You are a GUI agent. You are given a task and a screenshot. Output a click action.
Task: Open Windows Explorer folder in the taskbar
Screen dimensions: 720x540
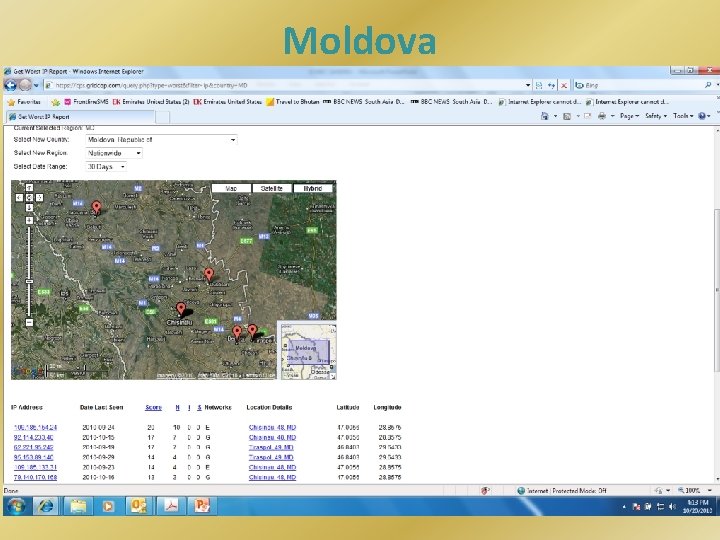[x=78, y=506]
